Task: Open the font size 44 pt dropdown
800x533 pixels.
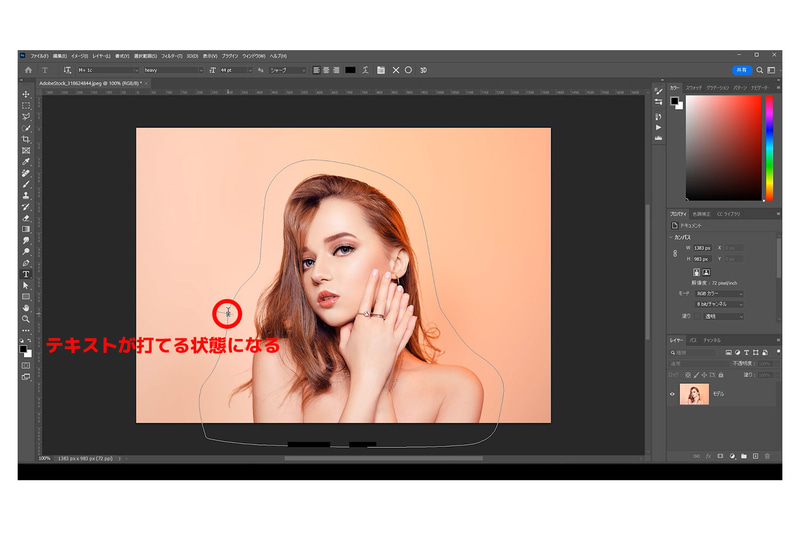Action: tap(236, 70)
